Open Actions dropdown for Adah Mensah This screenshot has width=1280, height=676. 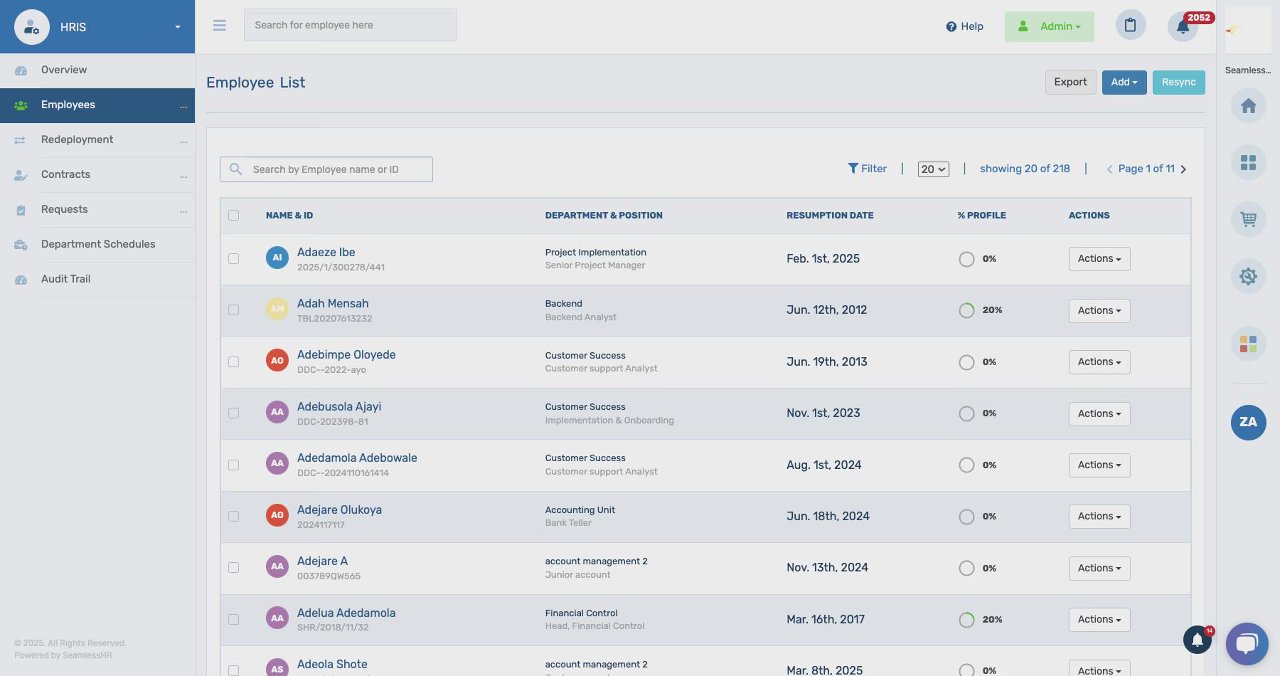[1099, 311]
